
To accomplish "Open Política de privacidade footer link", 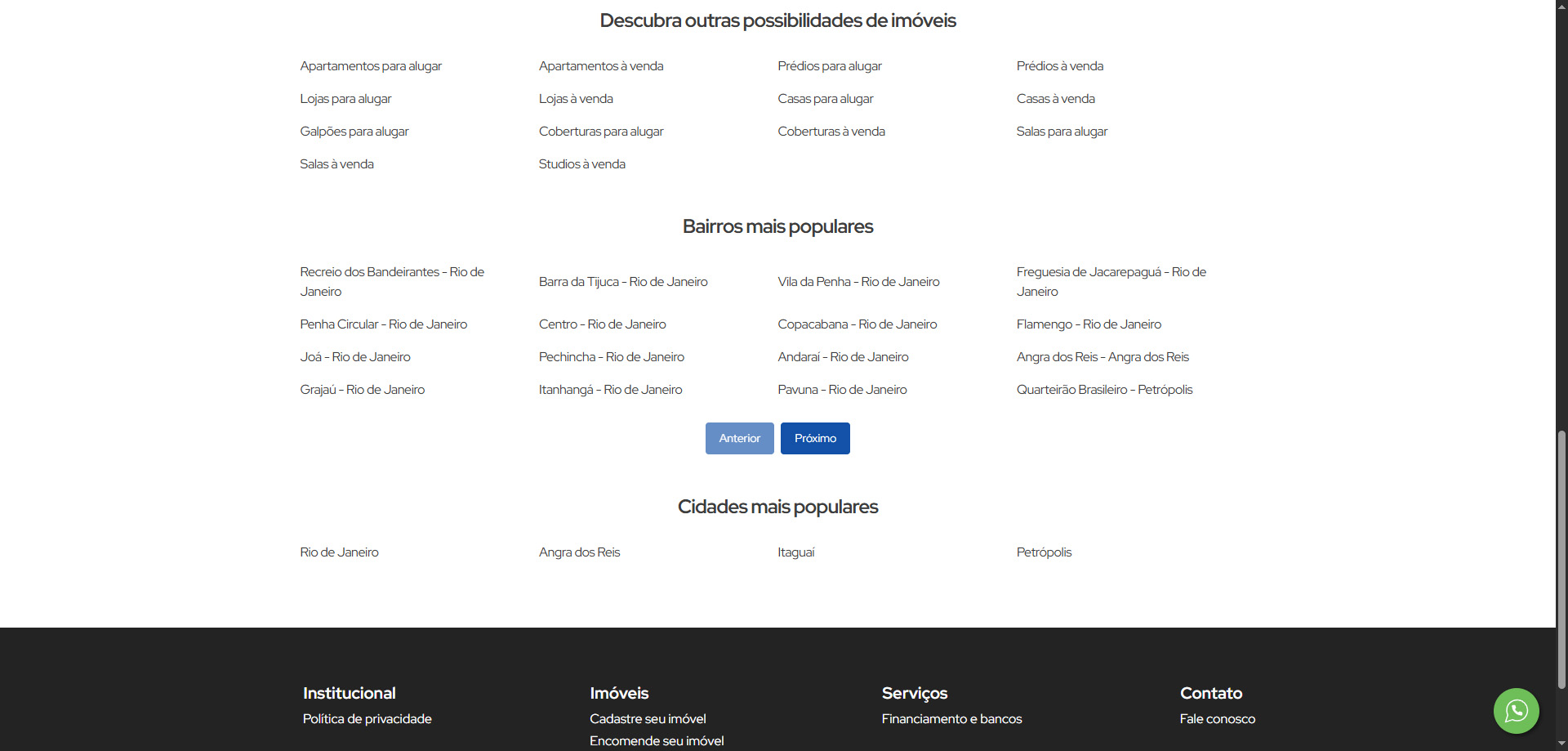I will (x=367, y=719).
